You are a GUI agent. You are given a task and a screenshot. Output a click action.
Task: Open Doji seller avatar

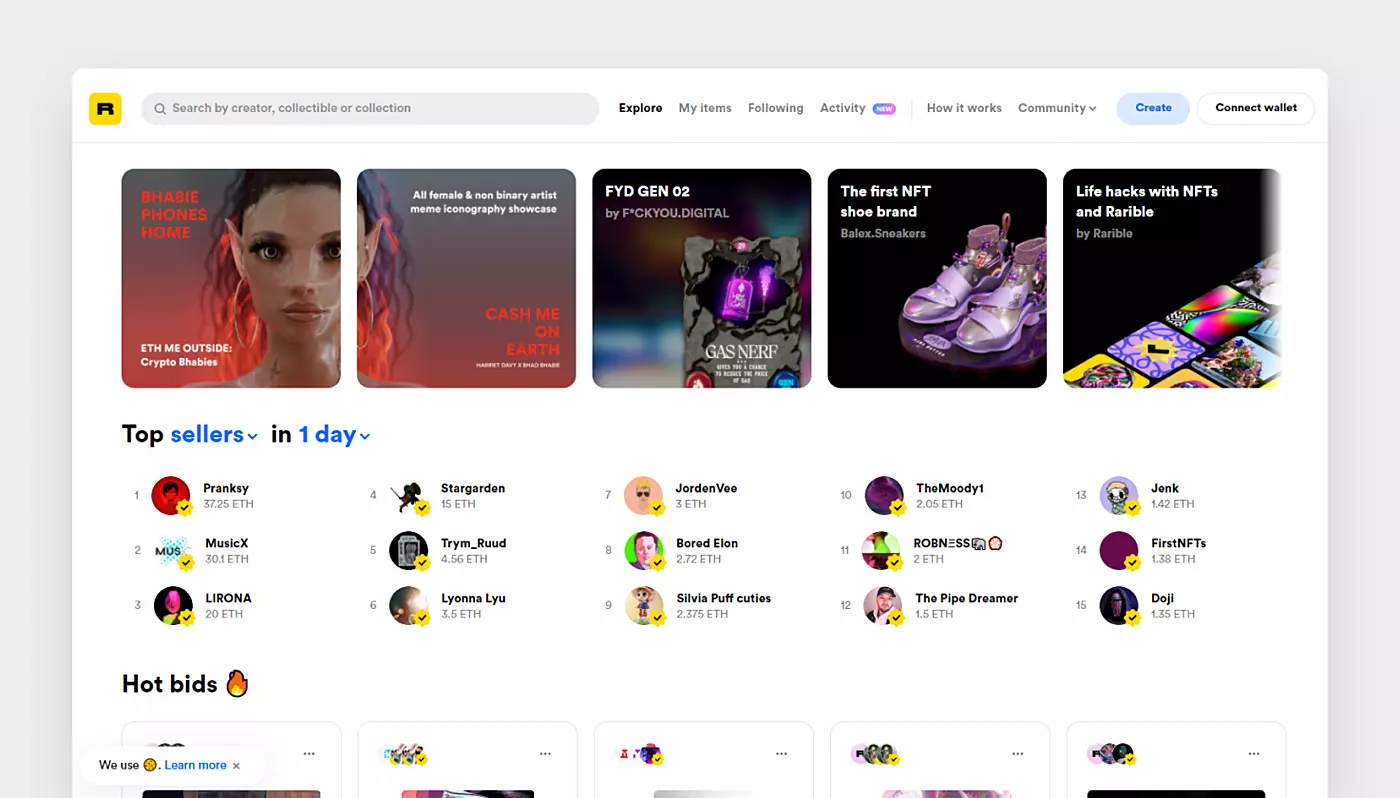[x=1119, y=606]
